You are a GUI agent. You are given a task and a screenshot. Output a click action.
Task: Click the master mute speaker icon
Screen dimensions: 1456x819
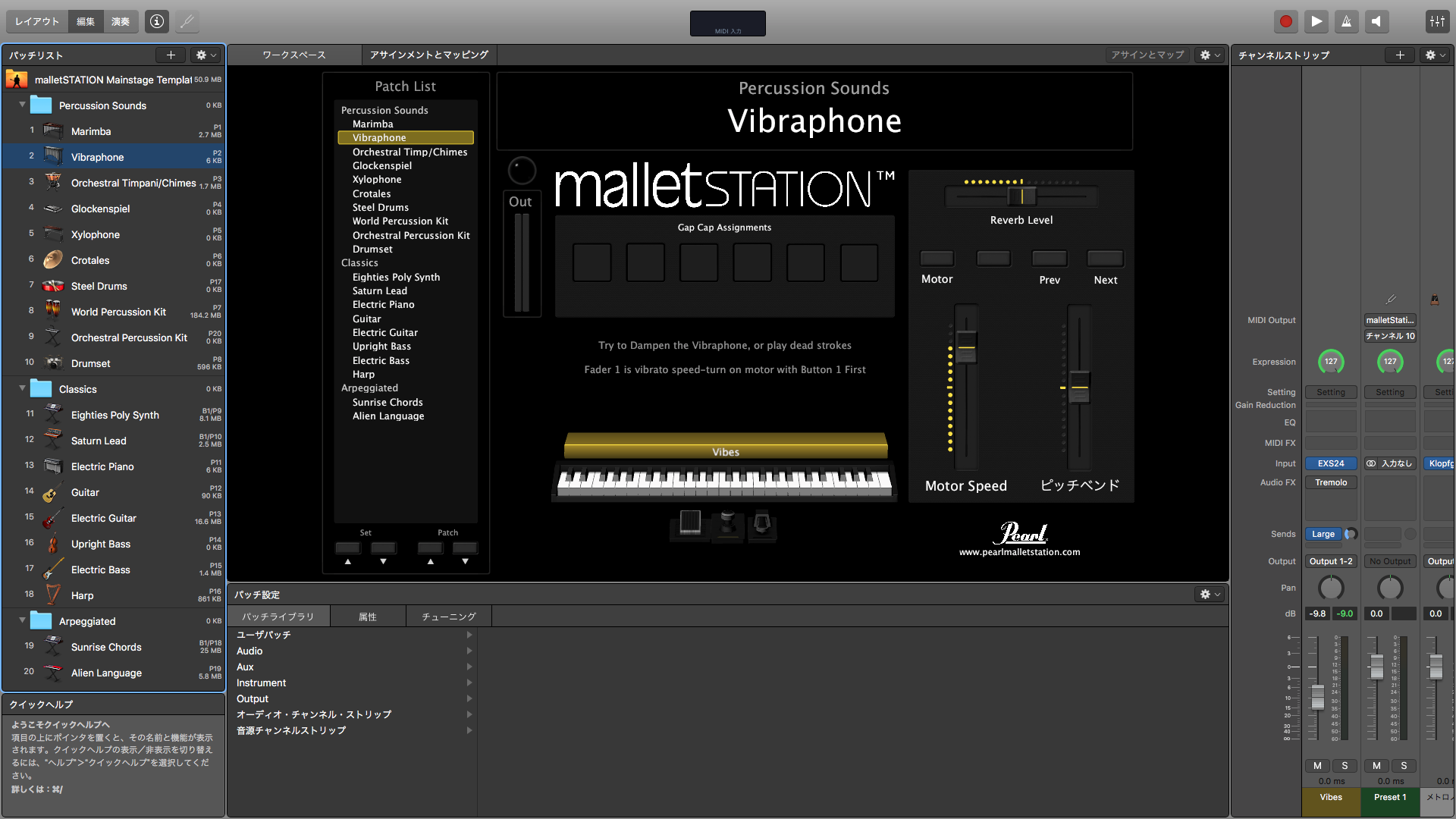tap(1376, 21)
